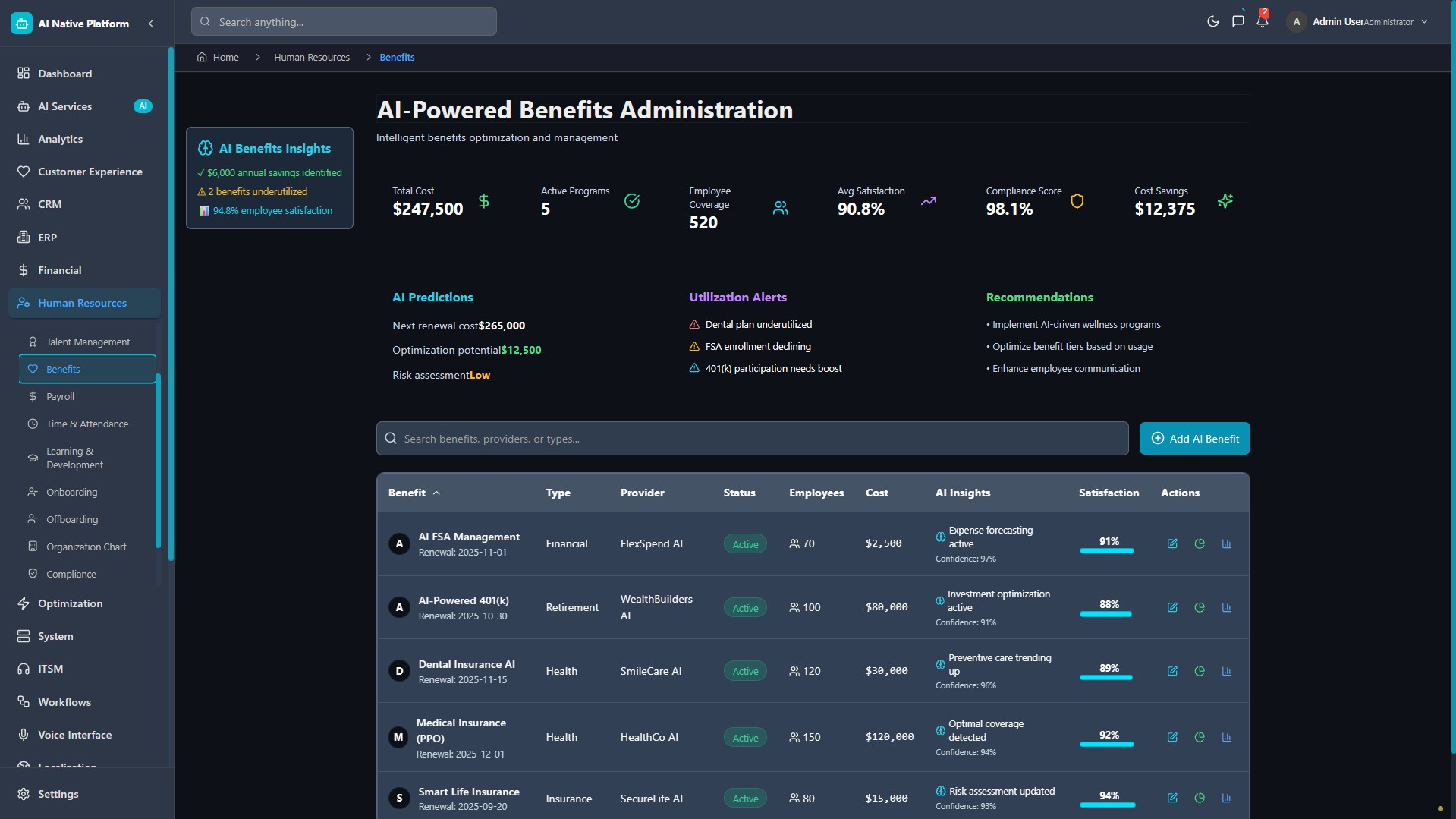Viewport: 1456px width, 819px height.
Task: Open Time & Attendance submenu
Action: coord(87,424)
